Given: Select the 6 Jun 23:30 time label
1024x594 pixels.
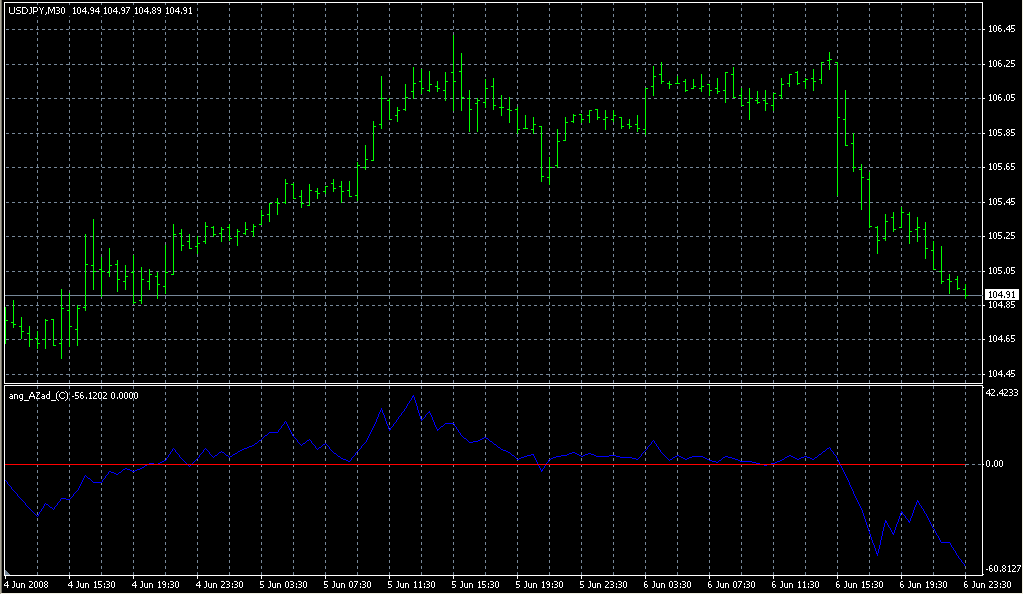Looking at the screenshot, I should tap(988, 582).
